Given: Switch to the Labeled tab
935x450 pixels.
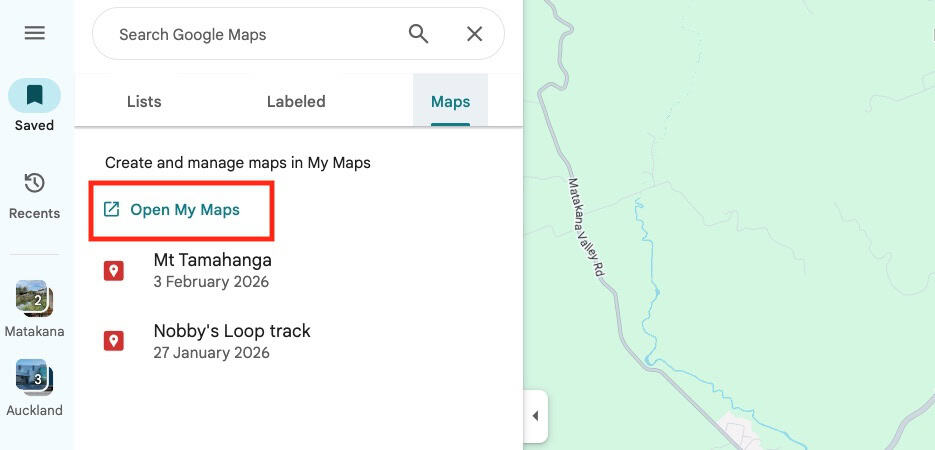Looking at the screenshot, I should click(296, 101).
